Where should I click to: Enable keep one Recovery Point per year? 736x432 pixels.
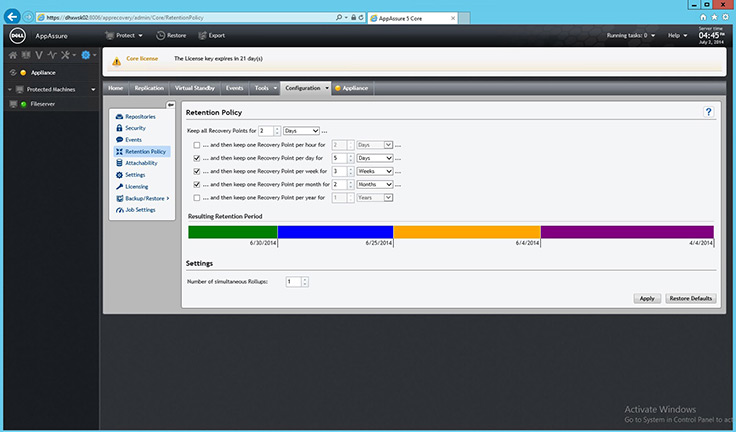click(x=197, y=198)
